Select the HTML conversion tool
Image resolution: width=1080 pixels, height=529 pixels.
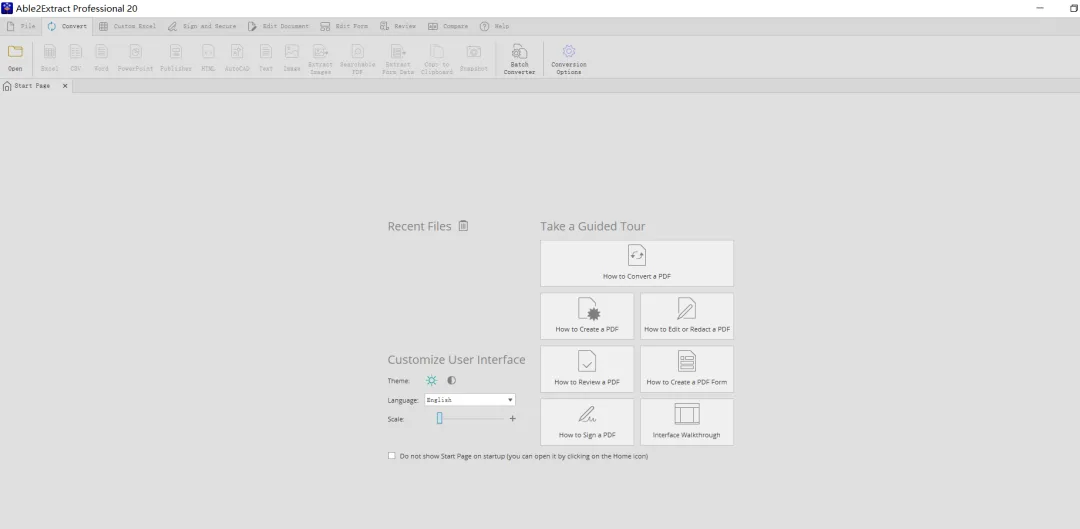[208, 58]
